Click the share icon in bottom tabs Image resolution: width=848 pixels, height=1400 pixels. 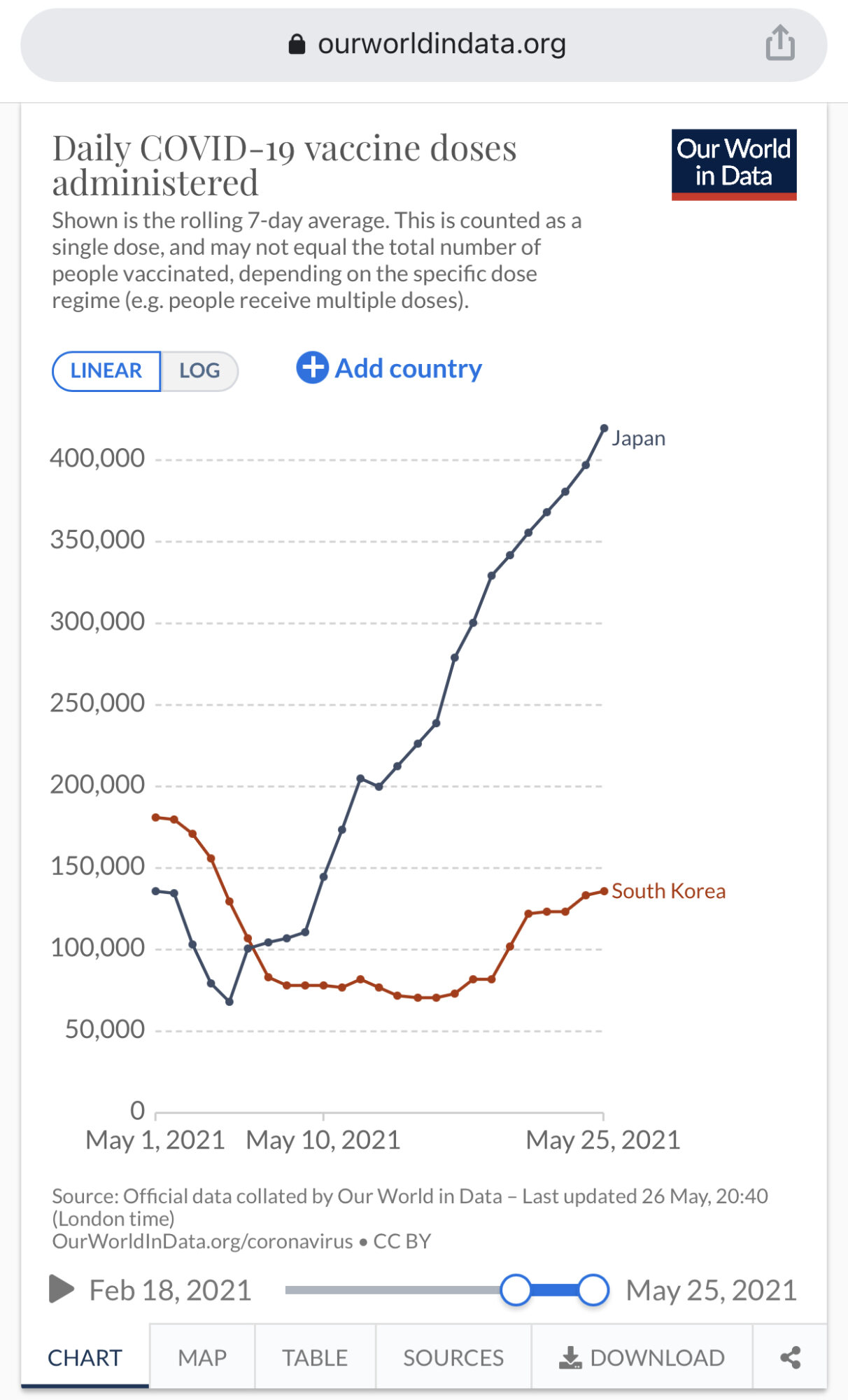pyautogui.click(x=790, y=1357)
